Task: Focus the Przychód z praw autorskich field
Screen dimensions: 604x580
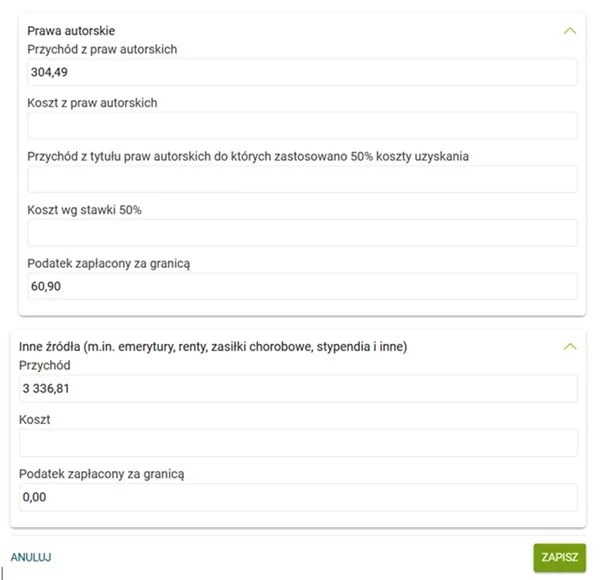Action: [302, 72]
